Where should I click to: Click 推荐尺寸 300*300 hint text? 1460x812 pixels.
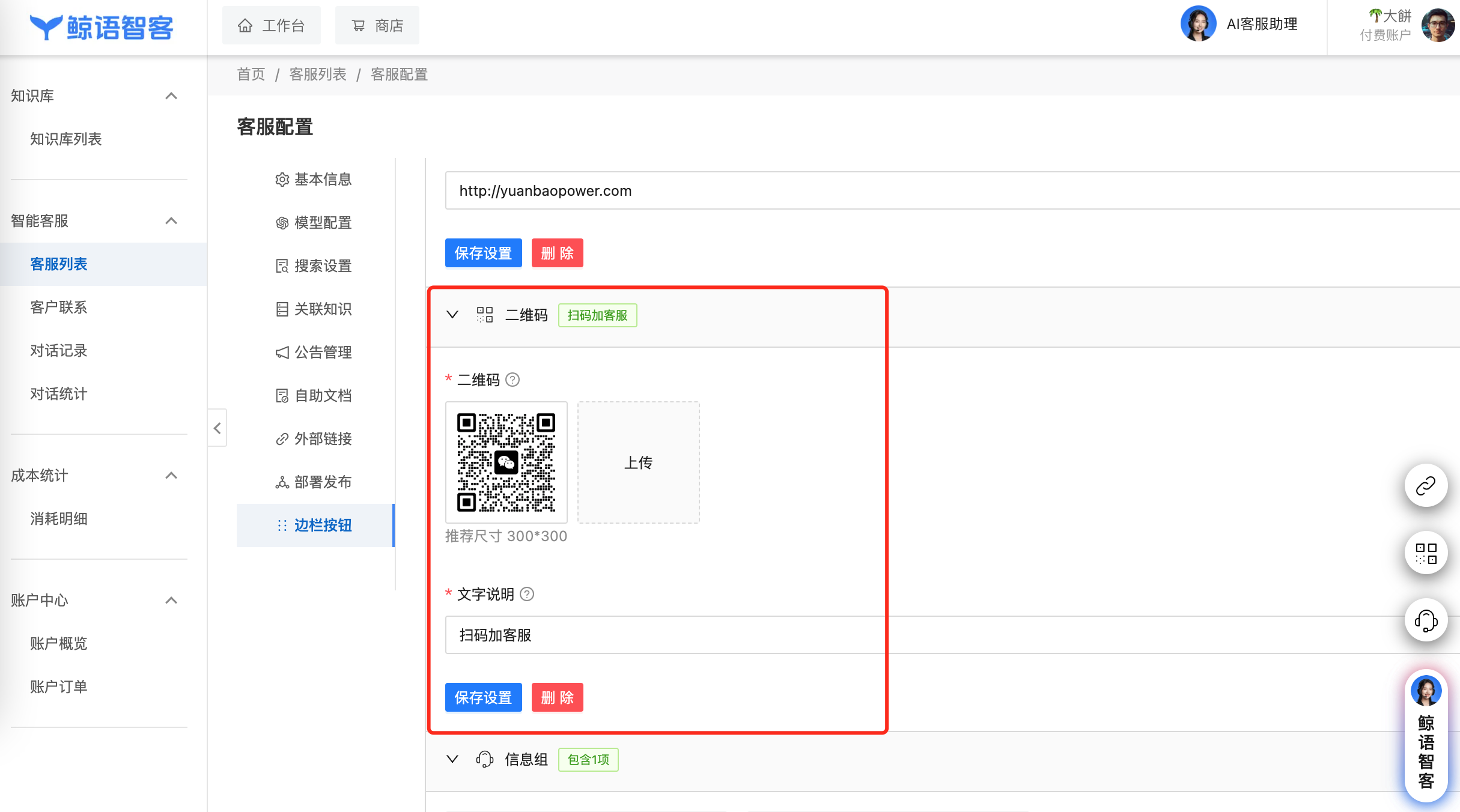point(506,536)
